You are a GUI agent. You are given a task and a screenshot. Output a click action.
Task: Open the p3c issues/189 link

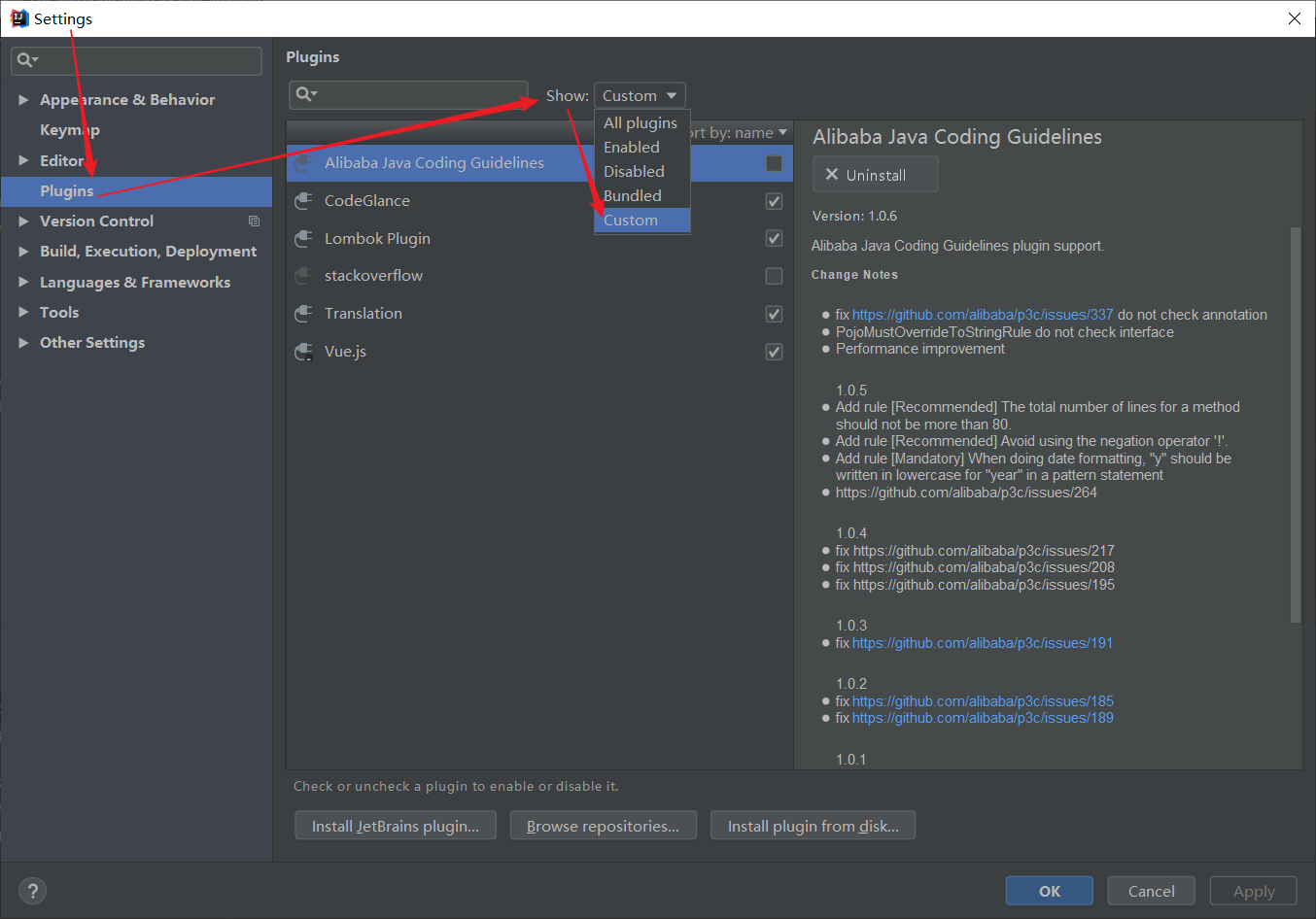pos(983,718)
